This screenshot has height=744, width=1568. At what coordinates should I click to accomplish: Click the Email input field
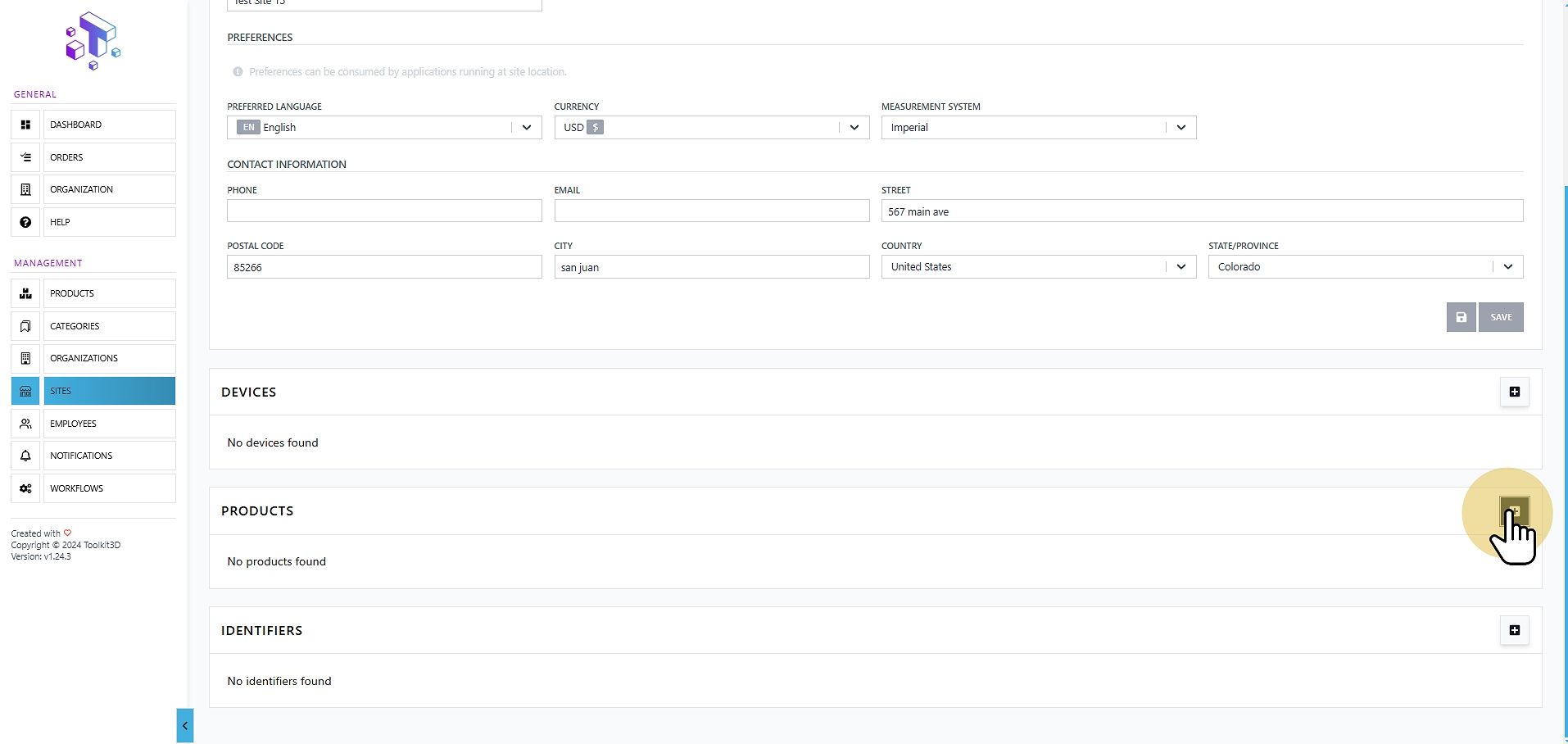pyautogui.click(x=711, y=211)
